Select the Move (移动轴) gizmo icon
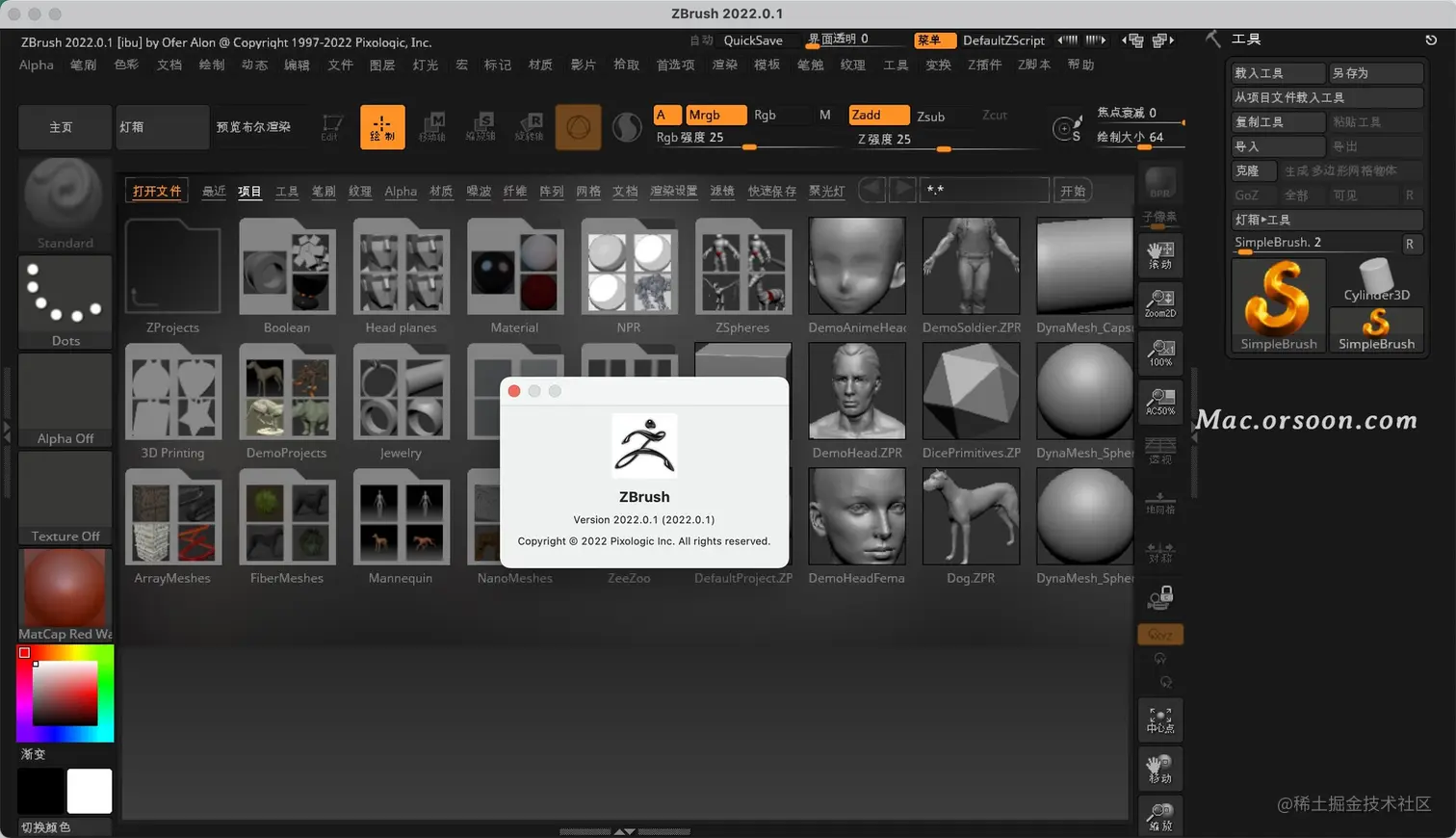 click(433, 127)
